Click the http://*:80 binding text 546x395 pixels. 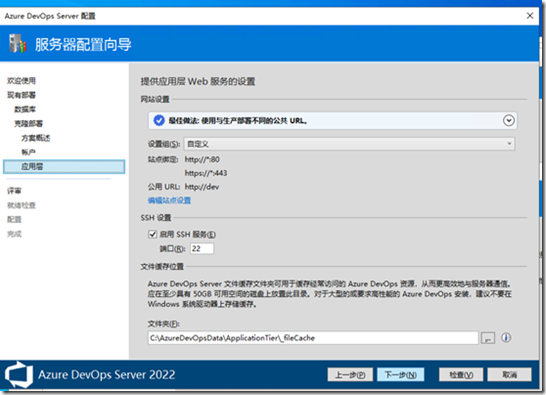click(202, 160)
